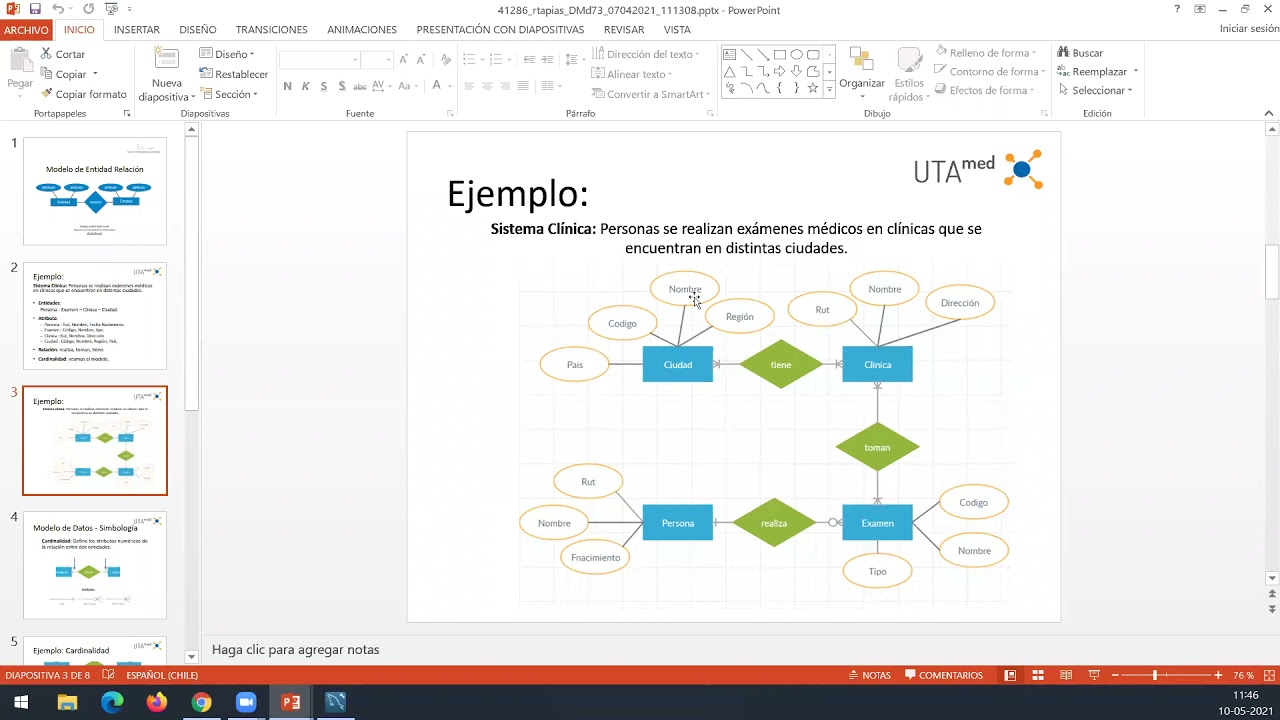
Task: Open ribbon display options
Action: pyautogui.click(x=1201, y=9)
